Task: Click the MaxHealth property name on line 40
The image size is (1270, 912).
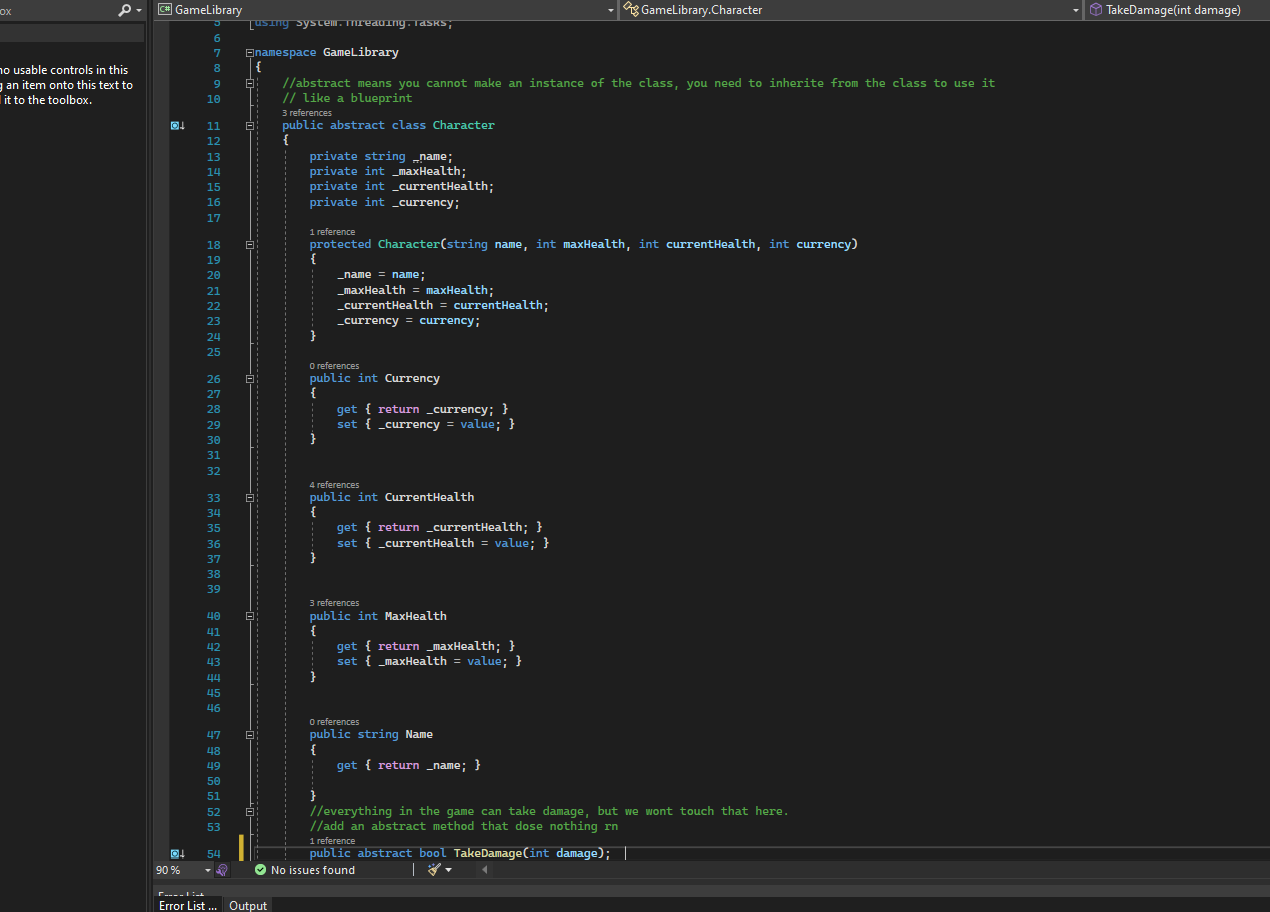Action: (x=416, y=616)
